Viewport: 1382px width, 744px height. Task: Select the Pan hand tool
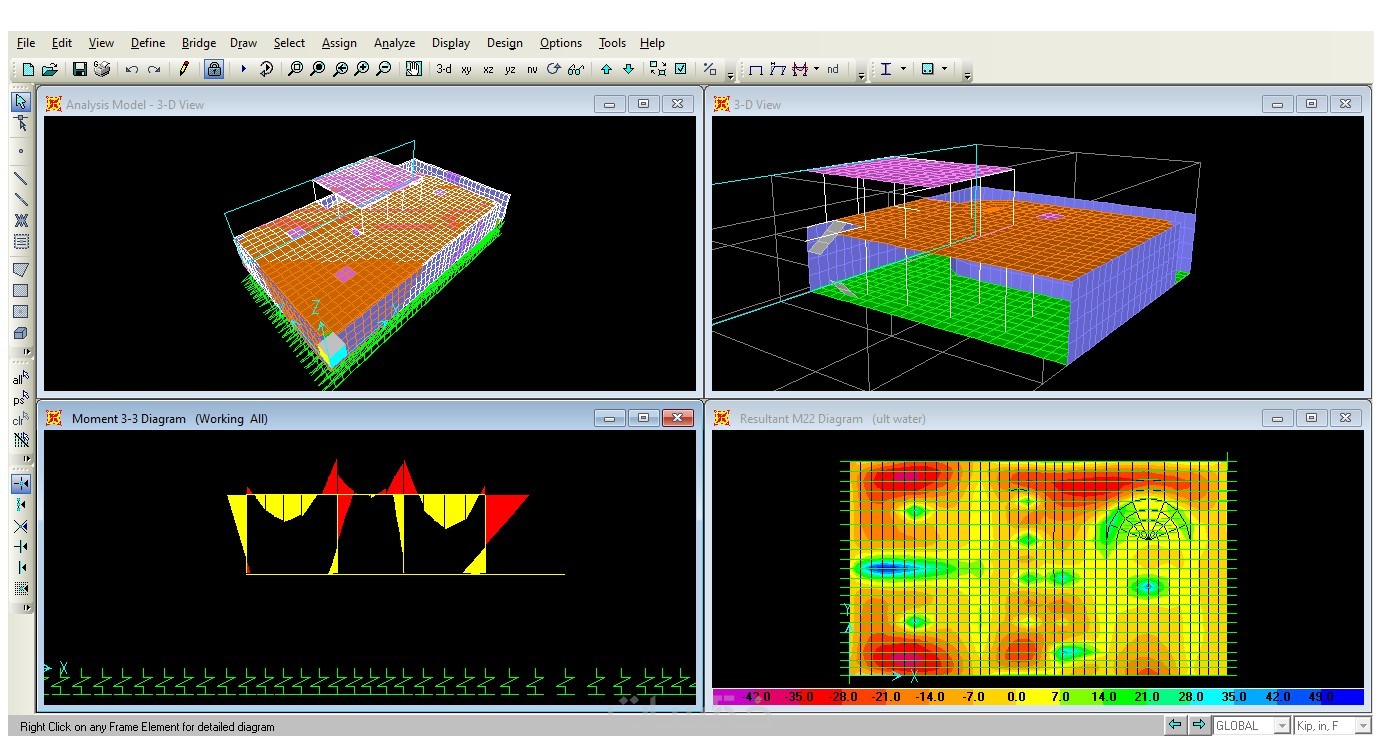point(414,69)
